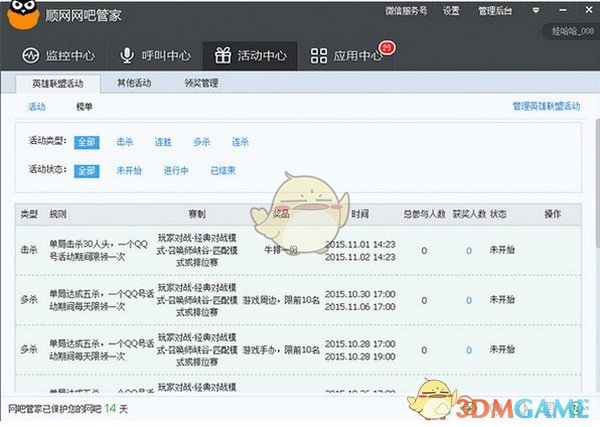Click the red notification badge on 应用中心
Screen dimensions: 600x427
pyautogui.click(x=387, y=47)
